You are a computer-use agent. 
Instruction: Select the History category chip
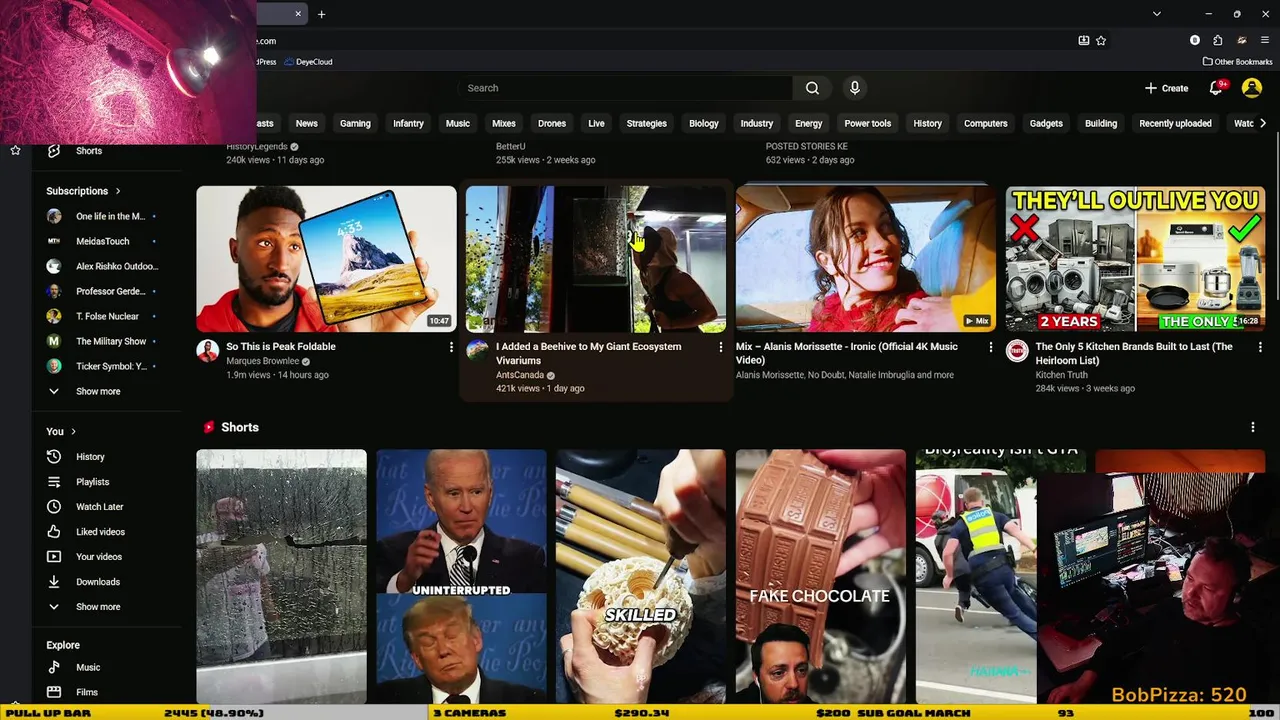[927, 124]
